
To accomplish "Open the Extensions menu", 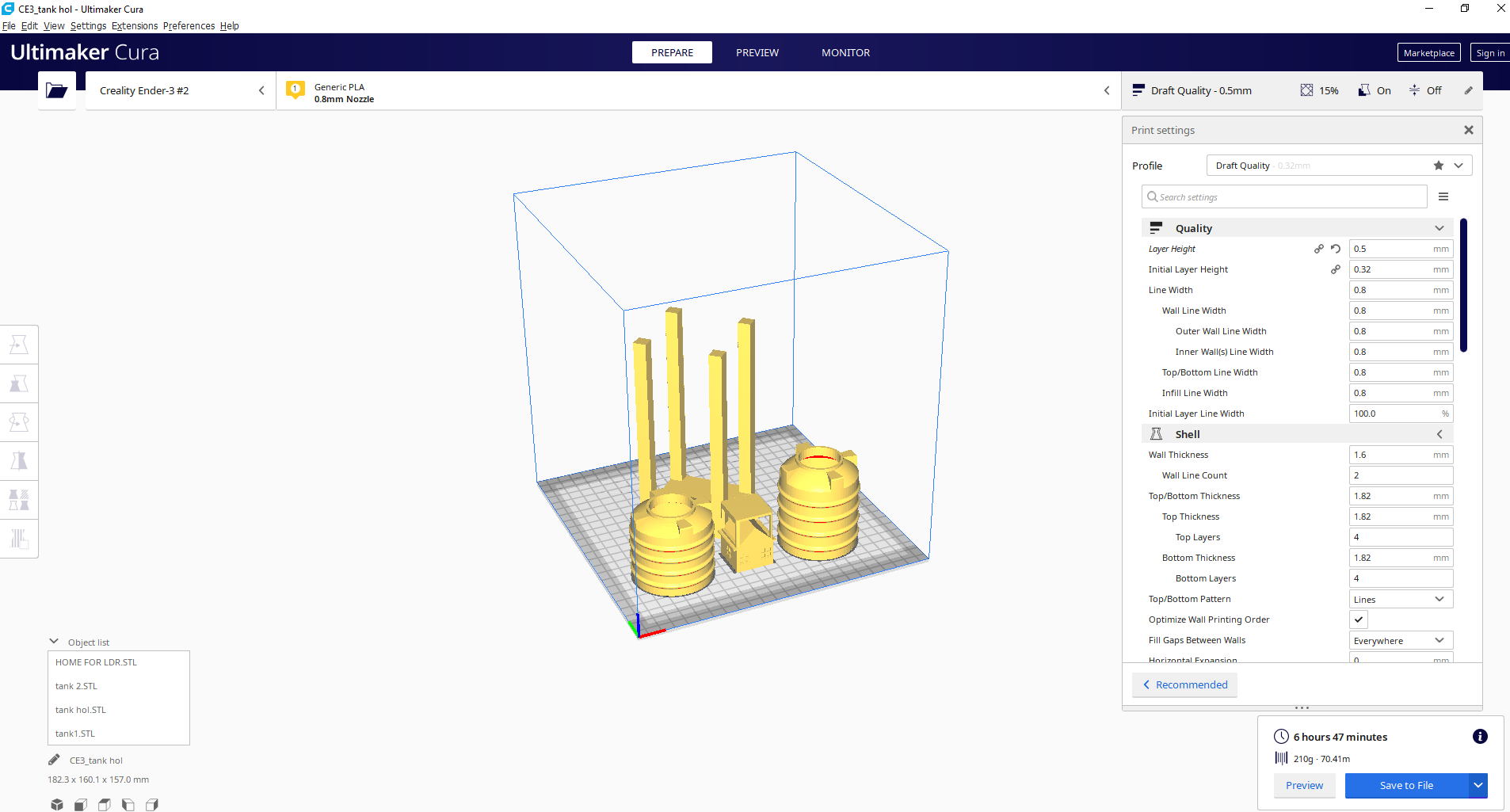I will coord(135,25).
